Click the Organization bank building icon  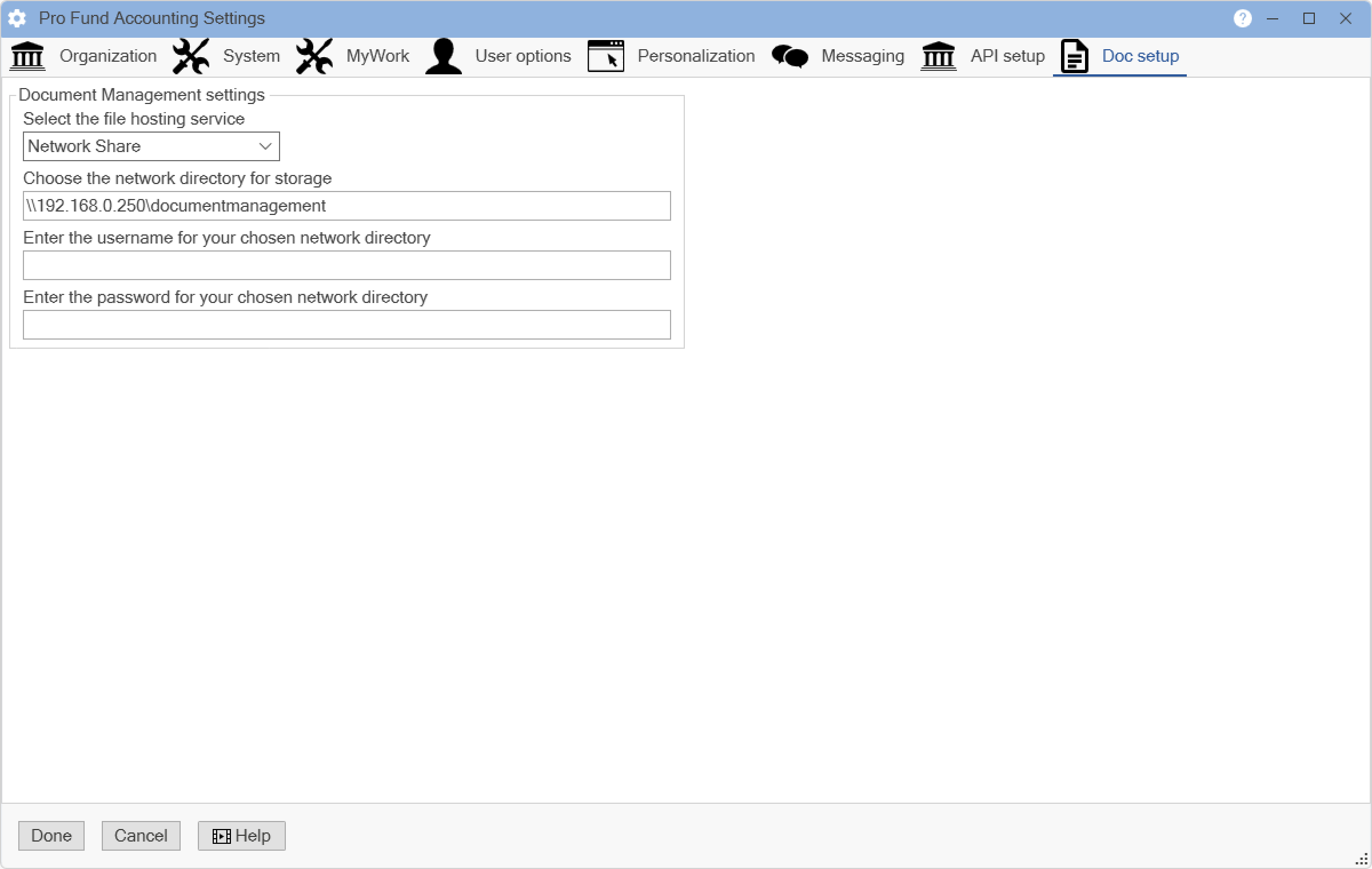tap(27, 56)
